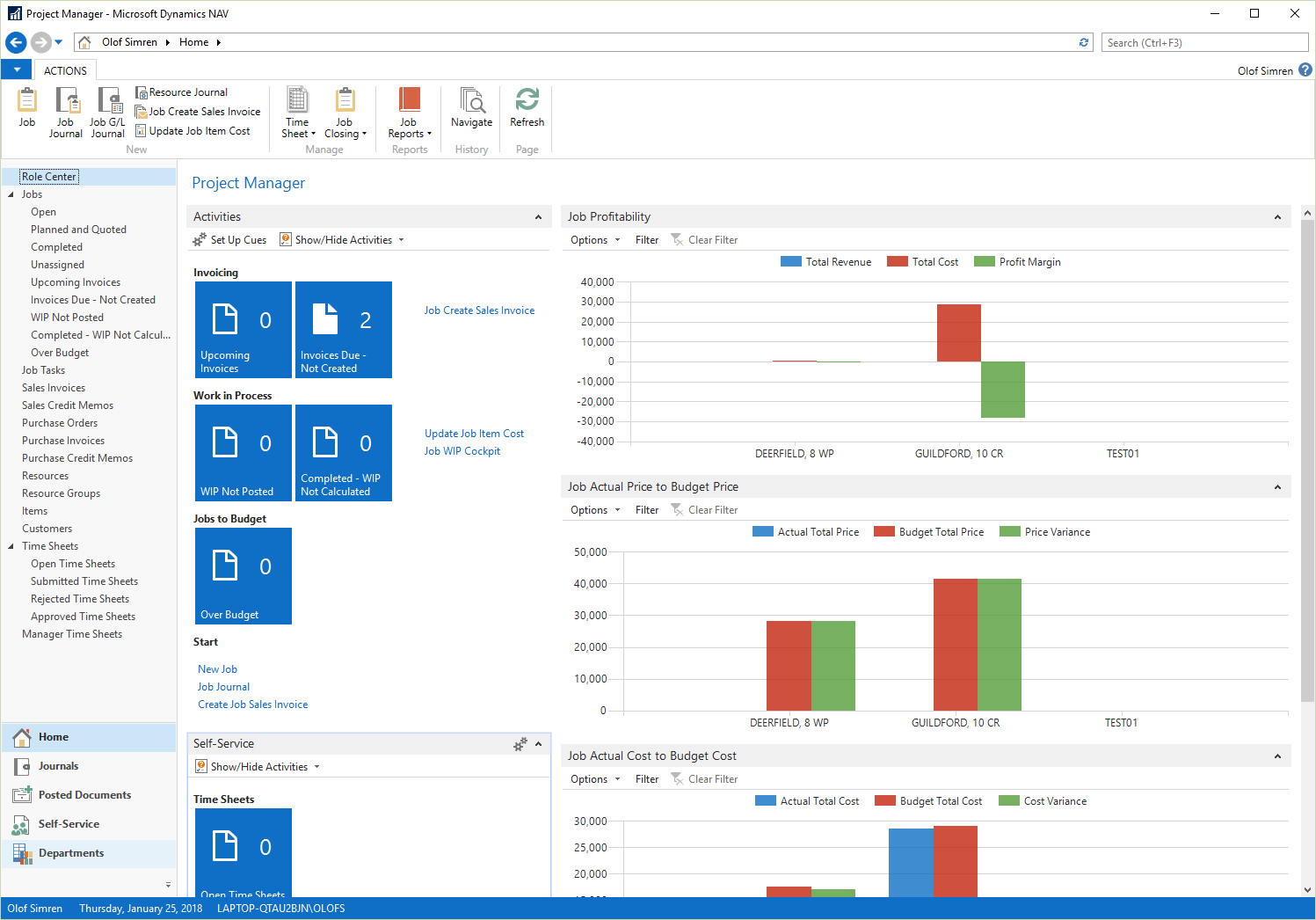Click the Job WIP Cockpit link
Image resolution: width=1316 pixels, height=920 pixels.
click(462, 451)
